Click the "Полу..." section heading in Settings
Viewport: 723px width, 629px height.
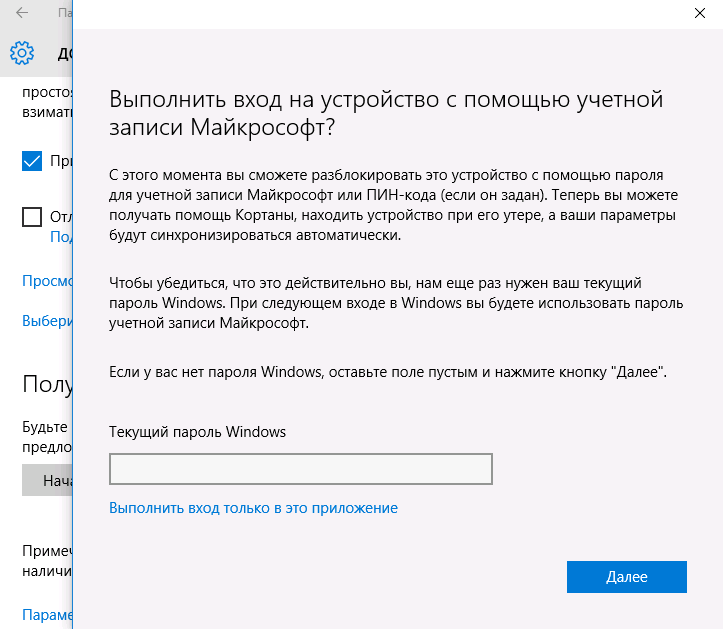pyautogui.click(x=47, y=384)
